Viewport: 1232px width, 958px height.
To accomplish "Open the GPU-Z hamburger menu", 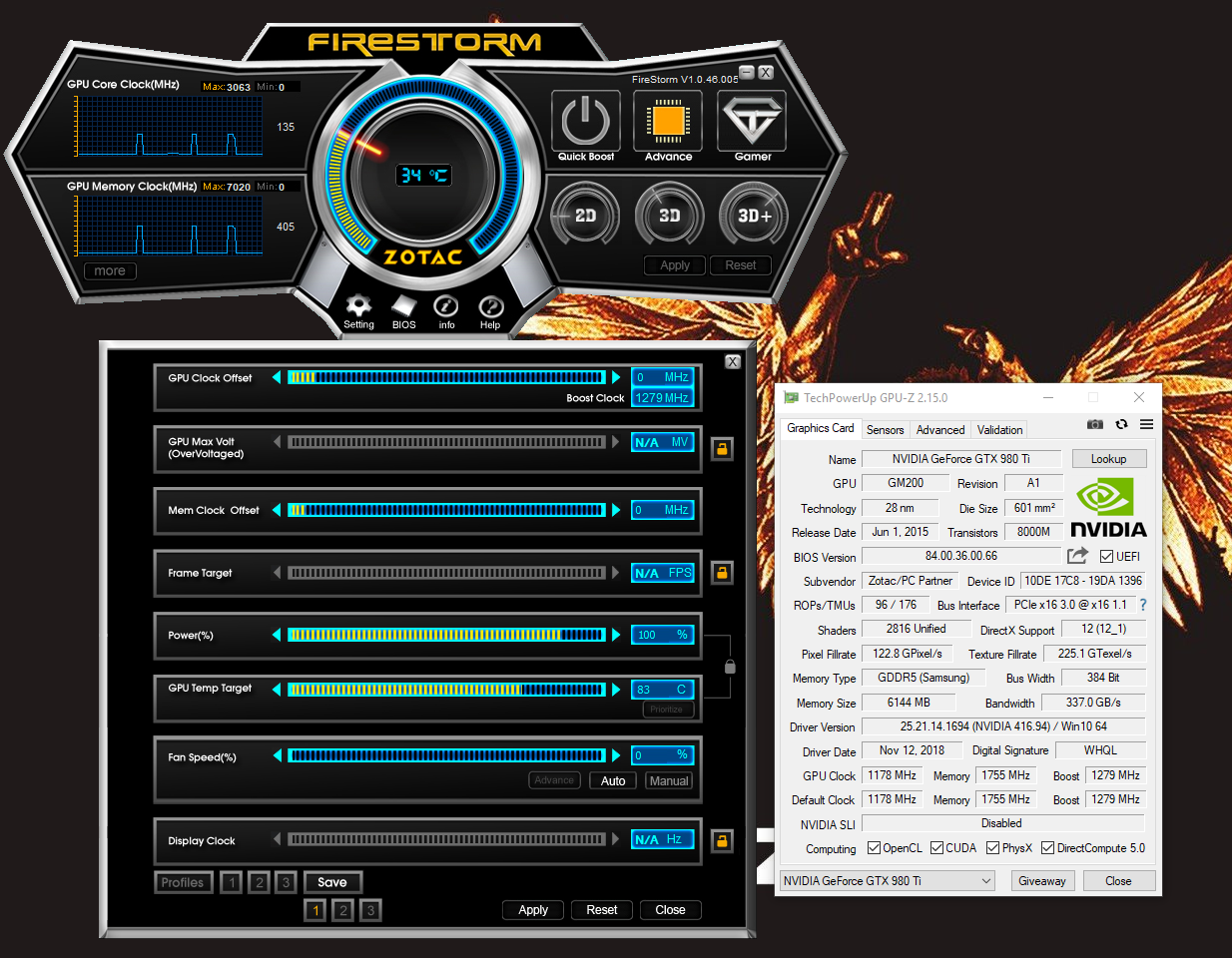I will 1147,424.
